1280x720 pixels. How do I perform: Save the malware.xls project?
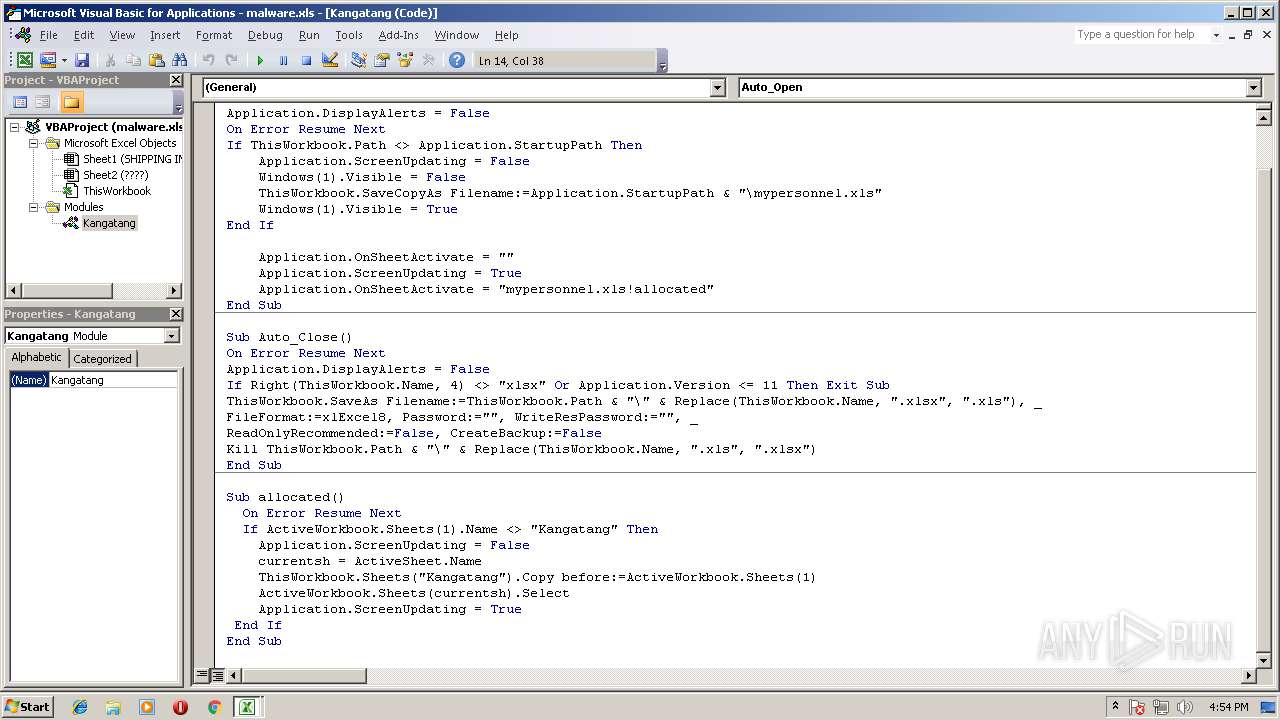tap(82, 60)
